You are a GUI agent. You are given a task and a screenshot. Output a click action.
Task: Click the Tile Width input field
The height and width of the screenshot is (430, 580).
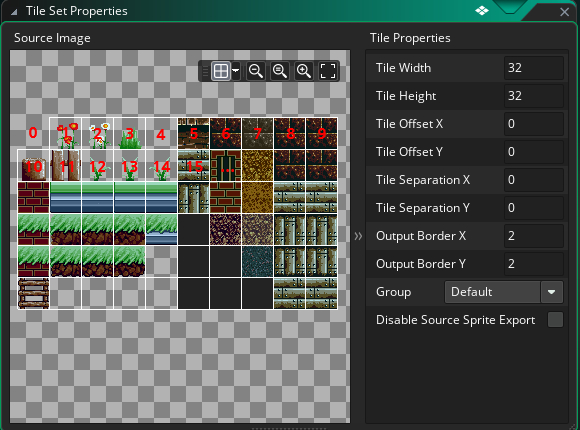533,68
